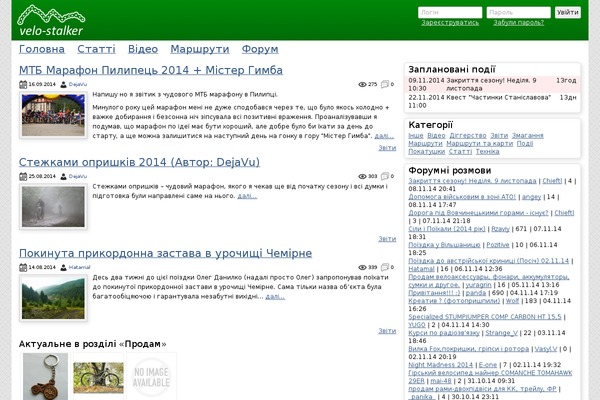Click author Hatamal on Чемірне article

(x=80, y=267)
